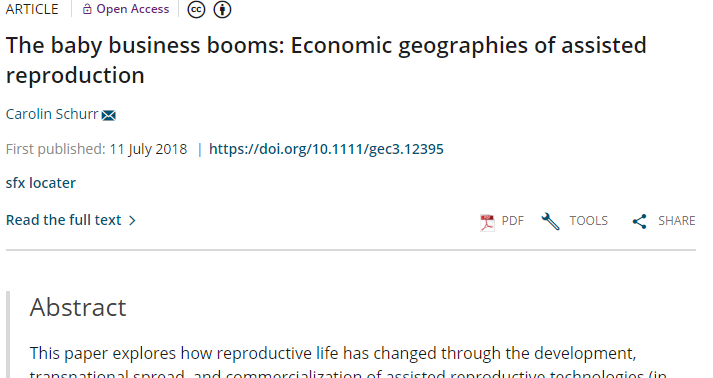Image resolution: width=713 pixels, height=378 pixels.
Task: Click the attribution person license icon
Action: coord(222,9)
